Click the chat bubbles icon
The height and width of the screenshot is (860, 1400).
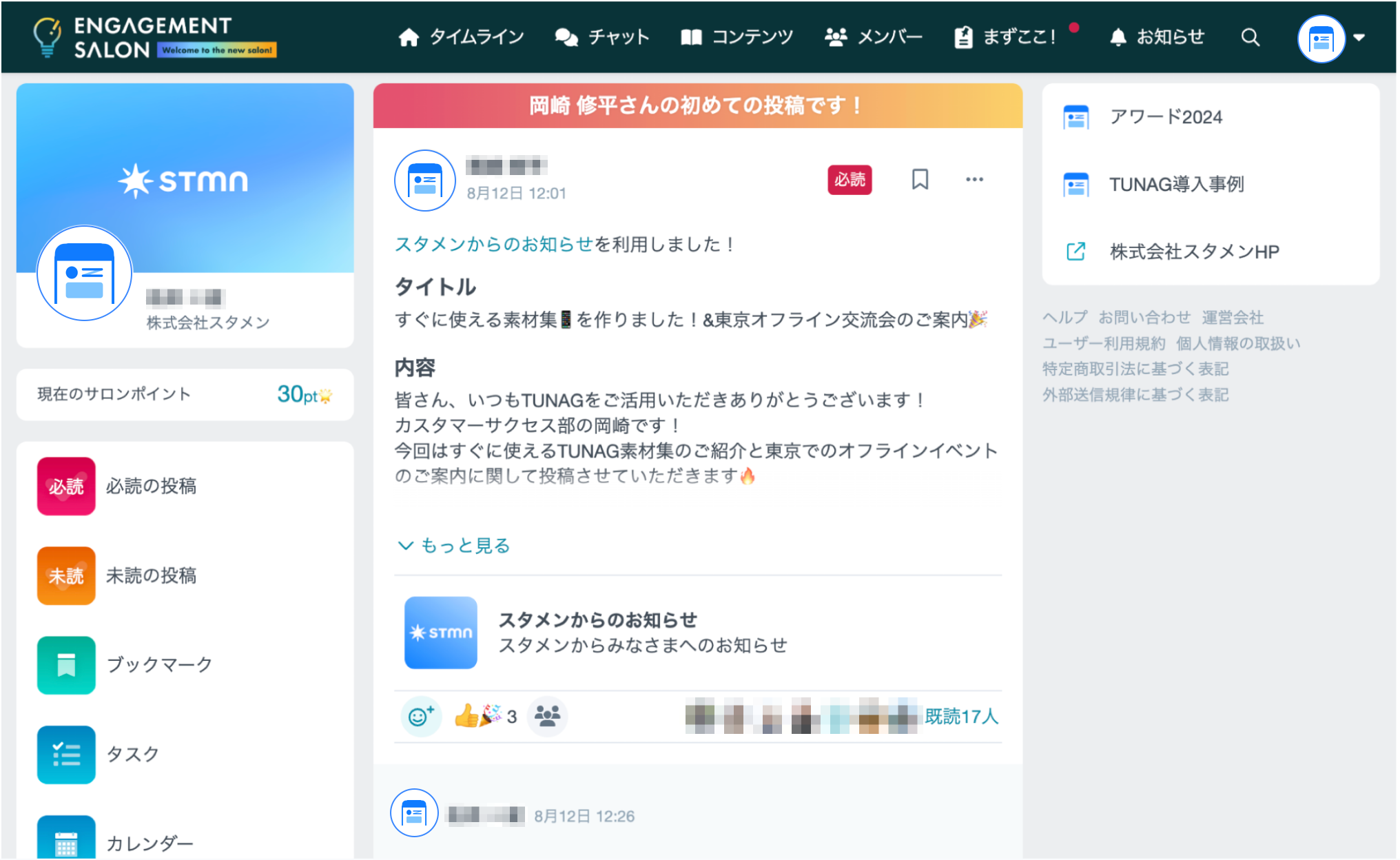566,37
